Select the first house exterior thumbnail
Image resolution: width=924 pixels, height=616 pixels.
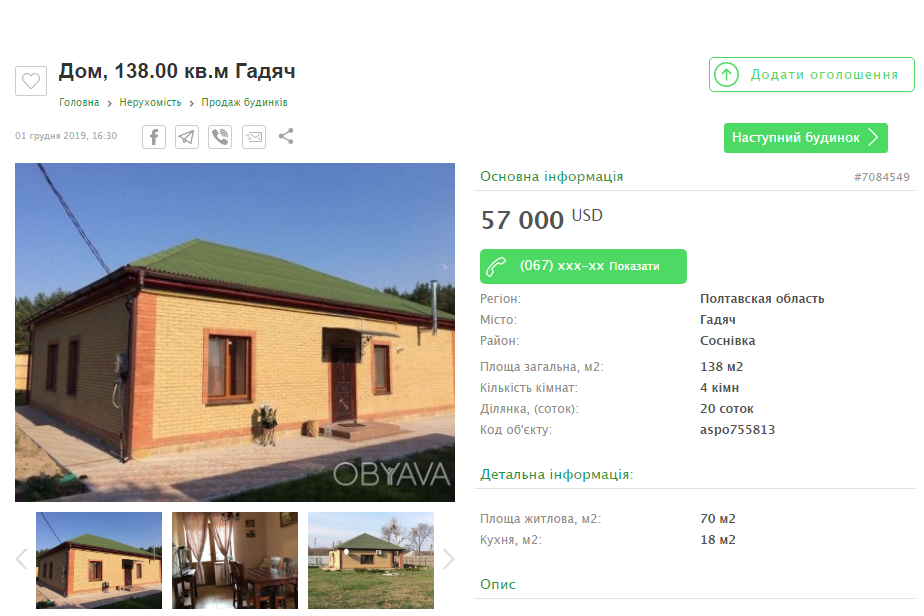point(99,560)
